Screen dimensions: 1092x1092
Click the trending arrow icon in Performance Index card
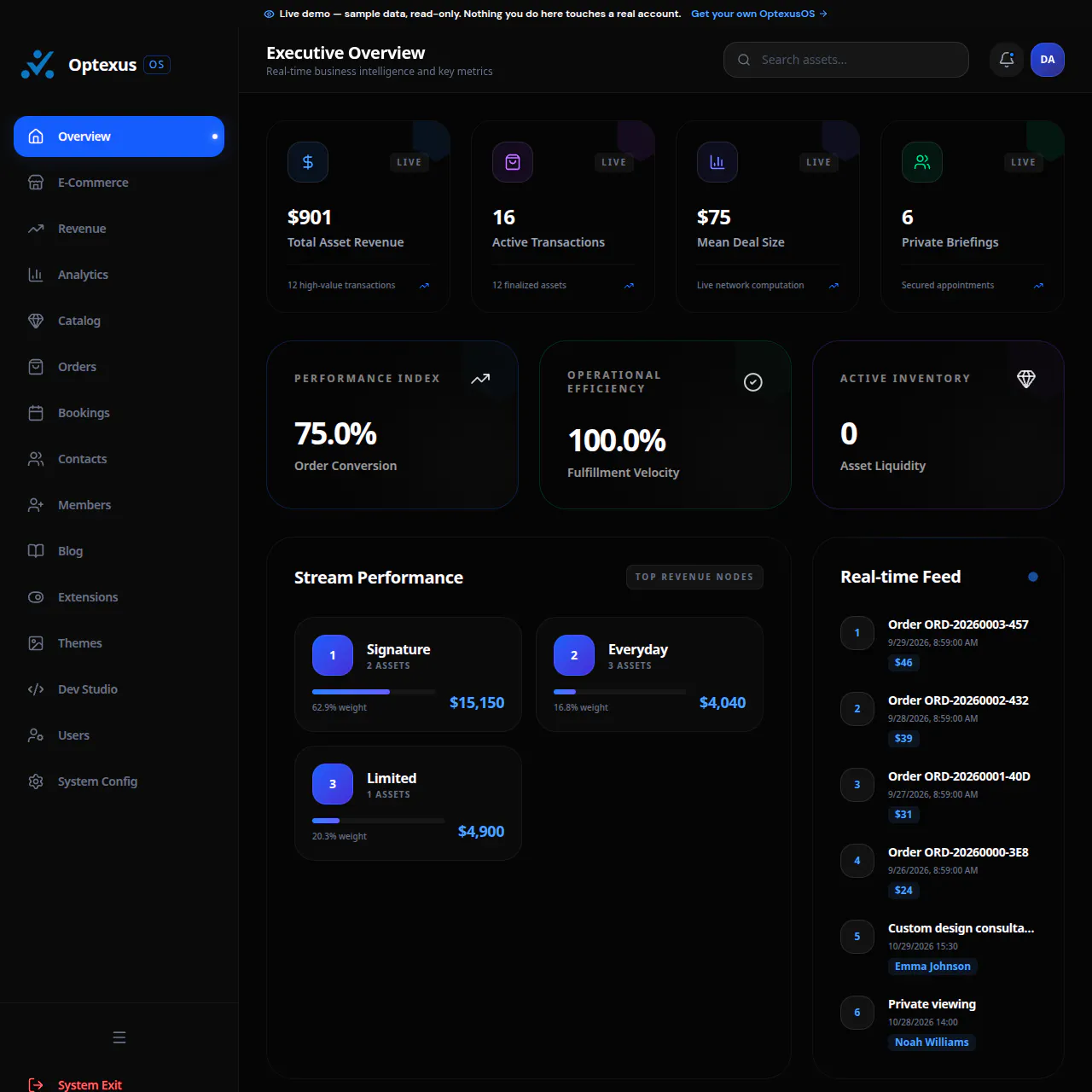tap(480, 379)
